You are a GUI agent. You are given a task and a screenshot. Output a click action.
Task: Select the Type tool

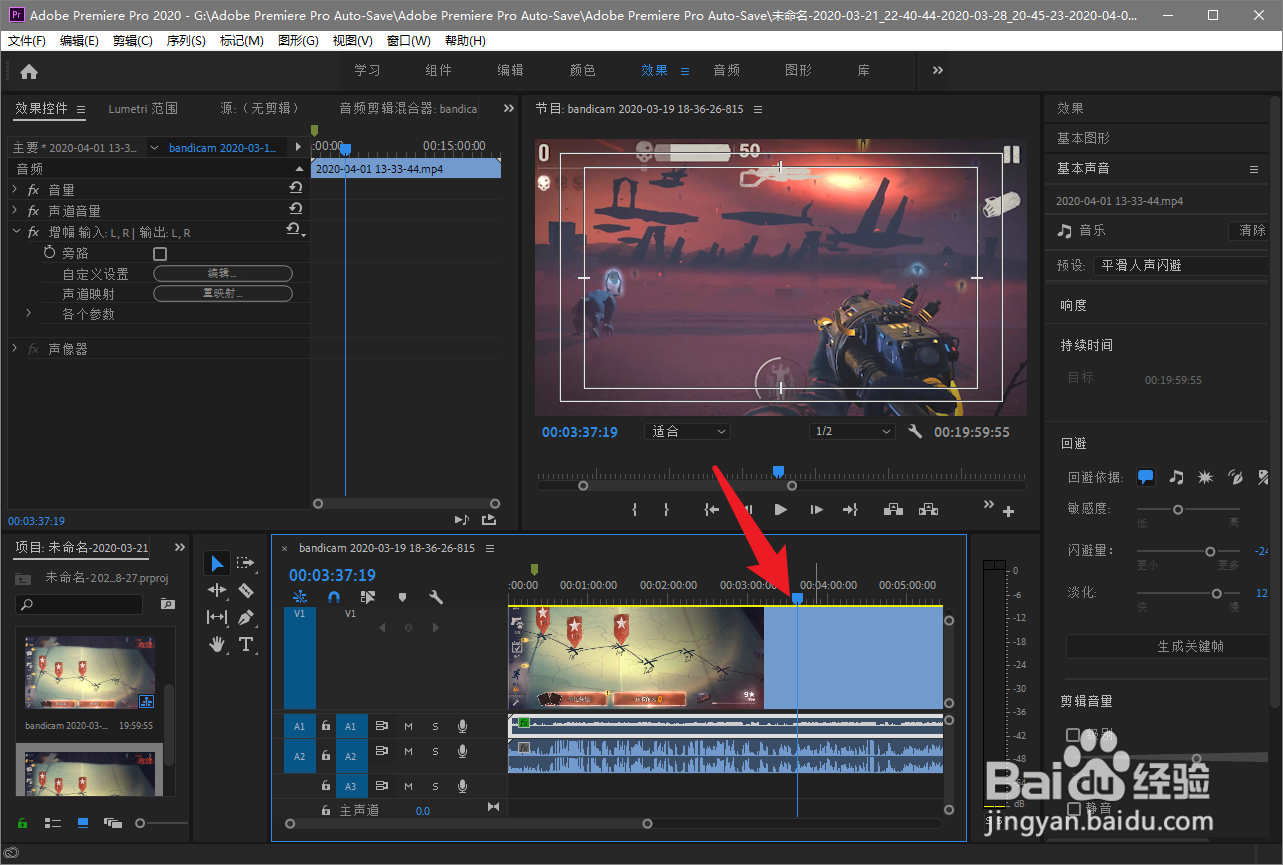(246, 644)
